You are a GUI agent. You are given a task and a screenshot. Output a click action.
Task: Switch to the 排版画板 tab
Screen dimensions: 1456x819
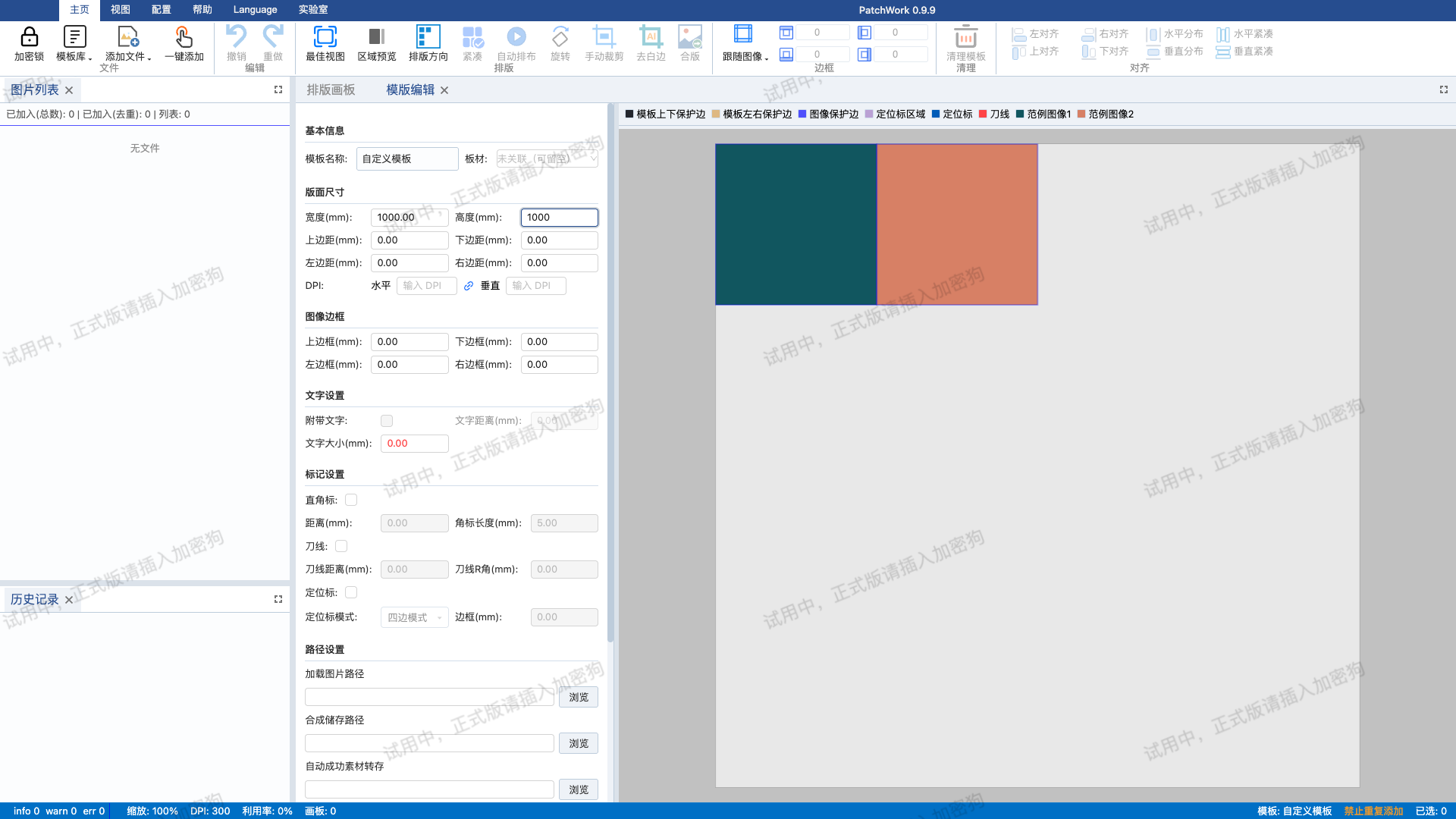(331, 89)
